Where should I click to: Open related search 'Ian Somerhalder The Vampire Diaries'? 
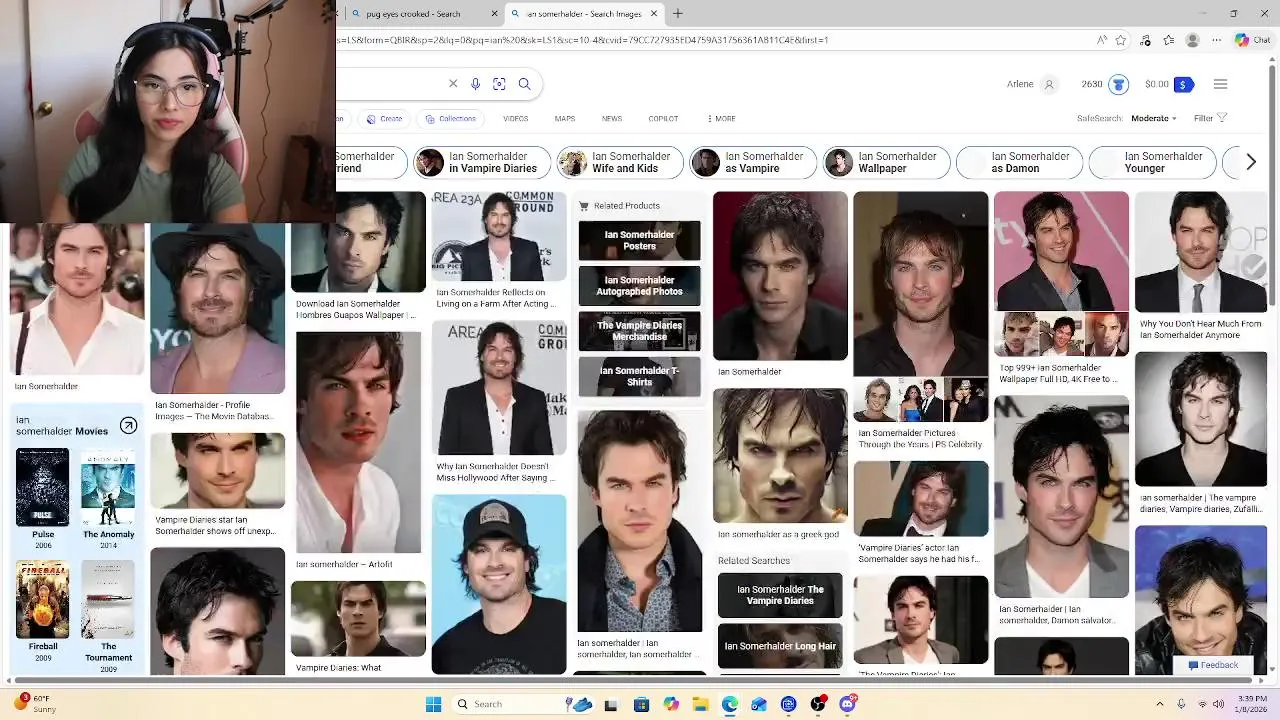point(780,595)
